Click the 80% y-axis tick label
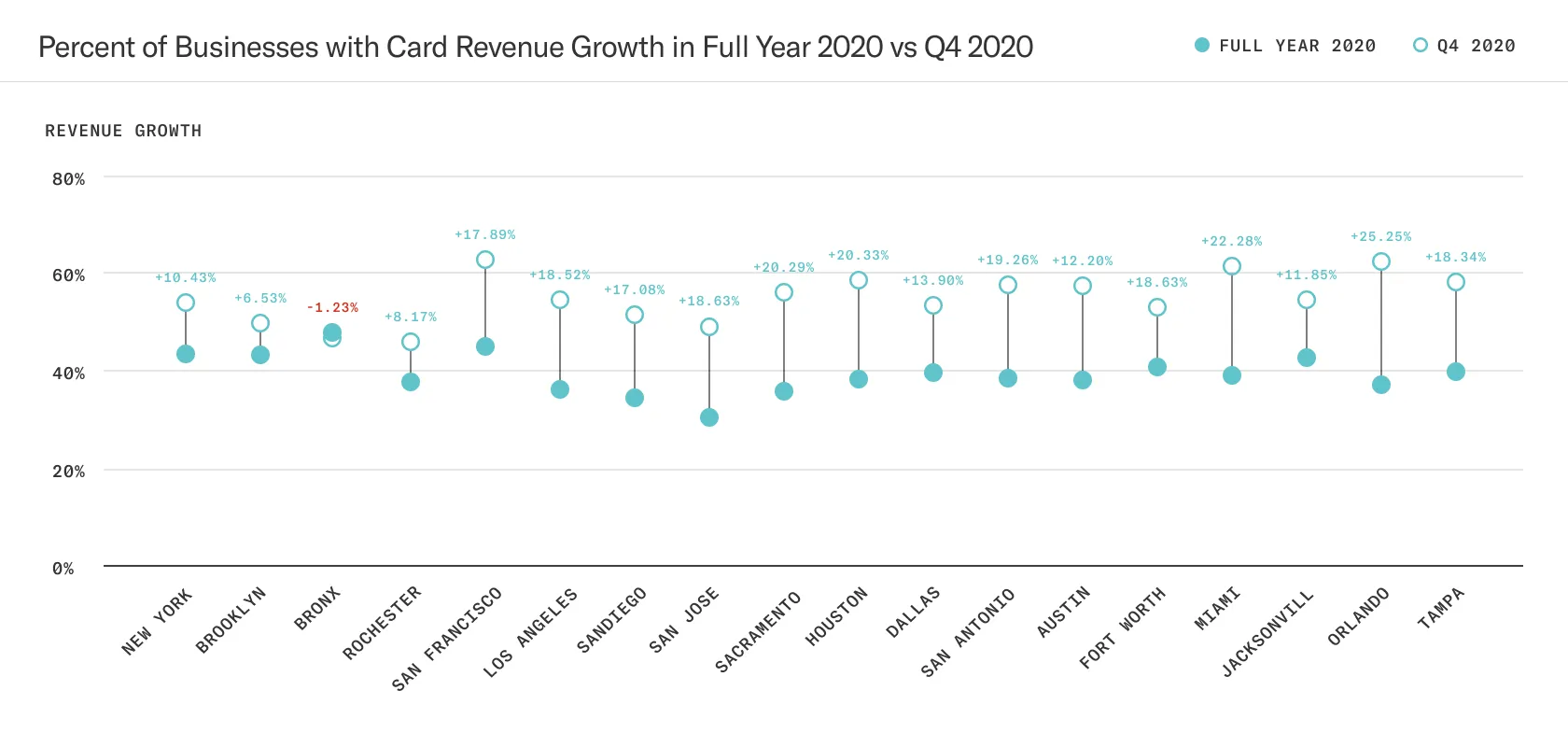The height and width of the screenshot is (733, 1568). (x=68, y=178)
